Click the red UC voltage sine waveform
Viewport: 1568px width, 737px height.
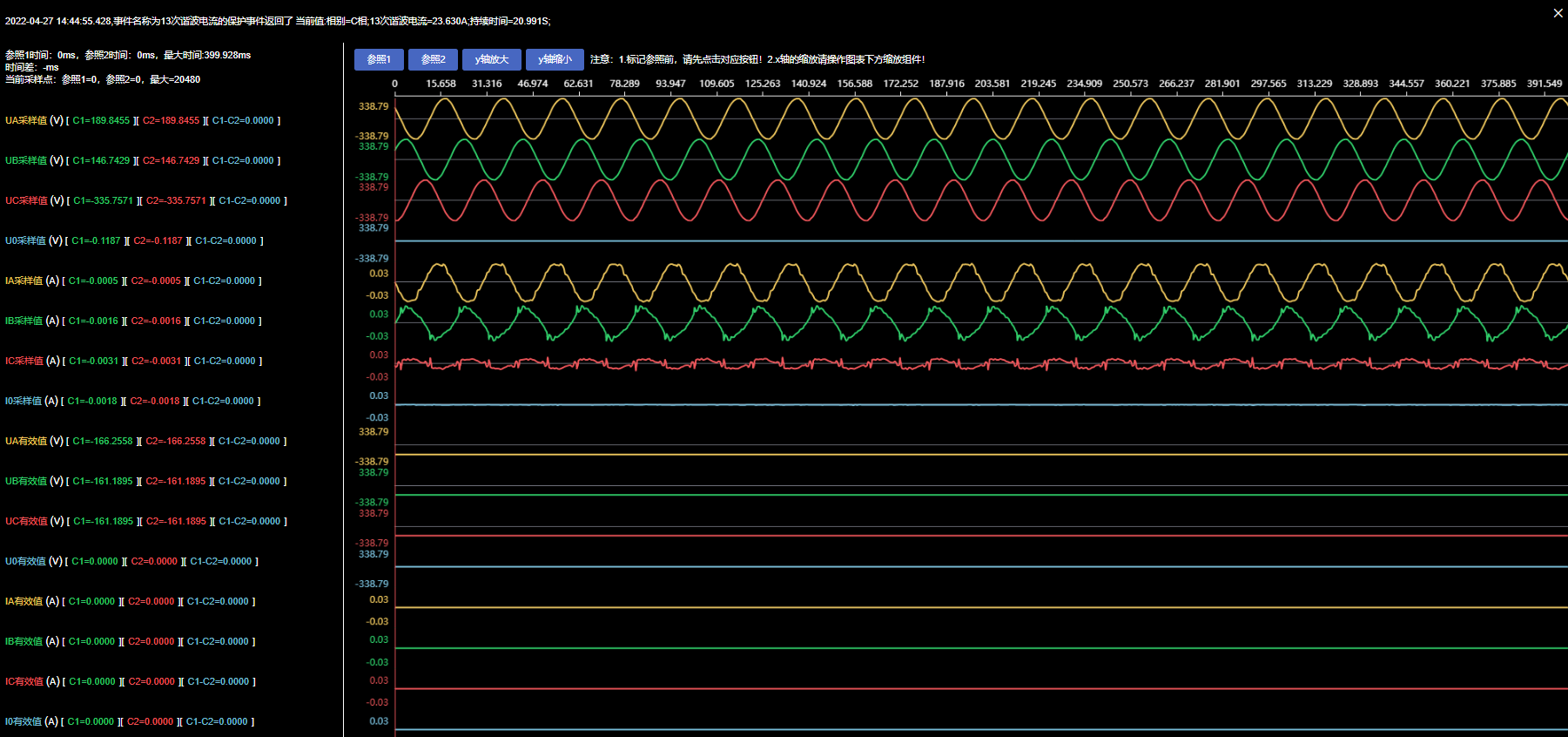(x=981, y=200)
